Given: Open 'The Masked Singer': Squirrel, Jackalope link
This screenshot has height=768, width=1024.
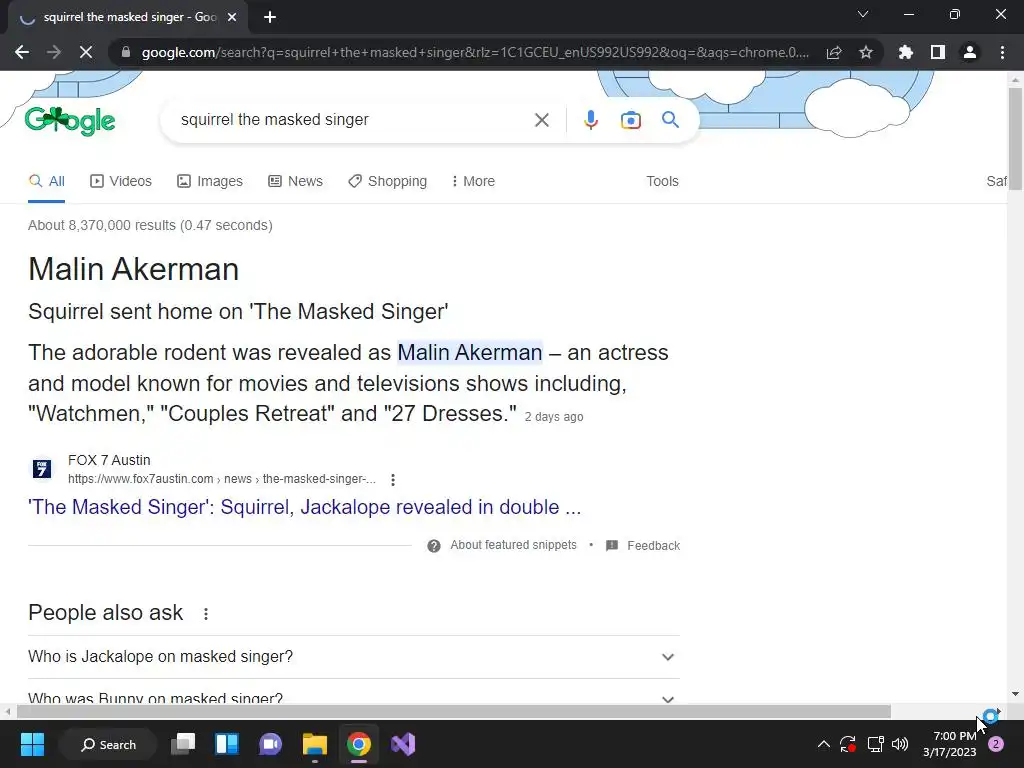Looking at the screenshot, I should pyautogui.click(x=304, y=507).
